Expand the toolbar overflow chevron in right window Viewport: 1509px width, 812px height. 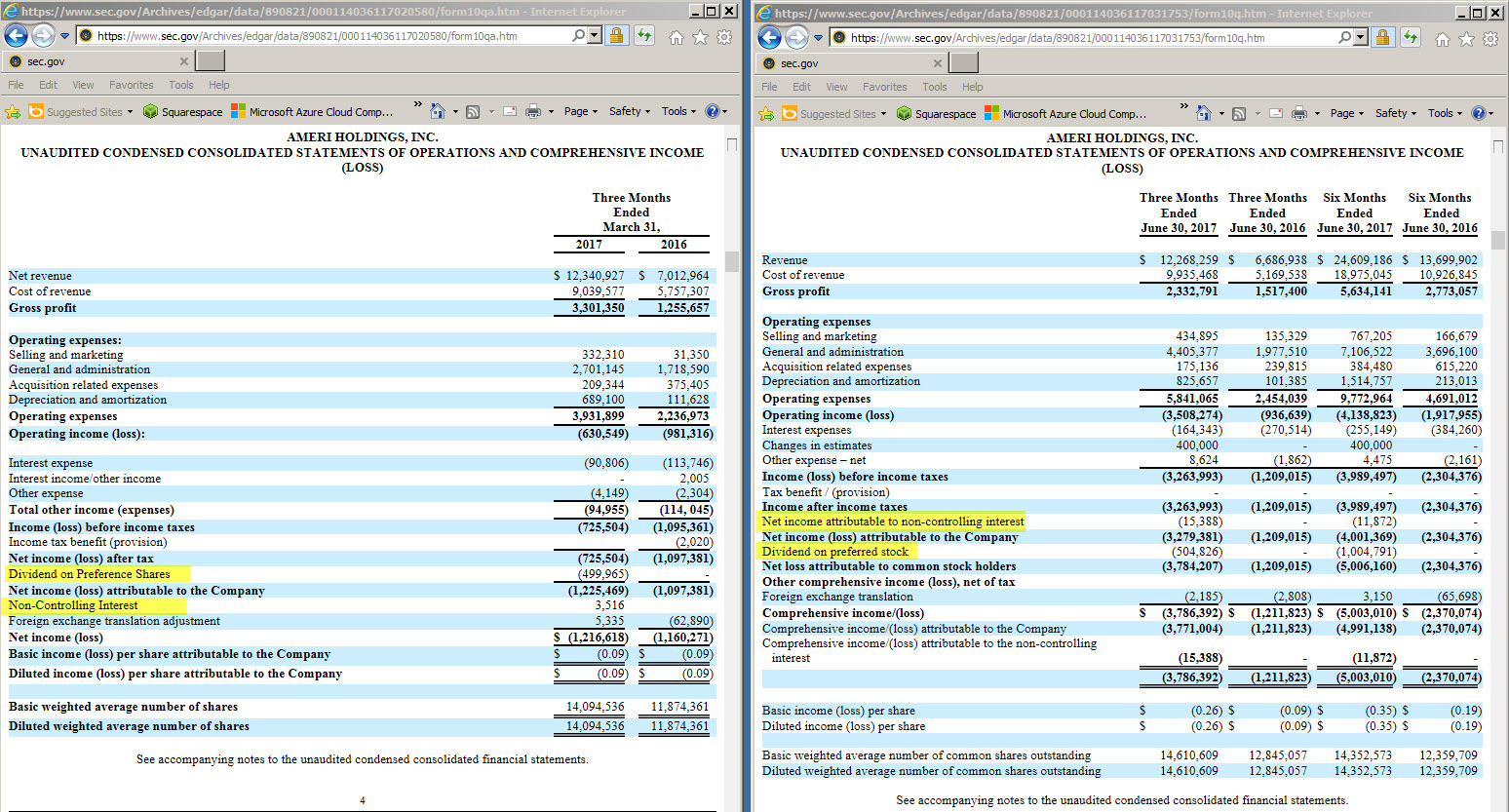tap(1184, 105)
